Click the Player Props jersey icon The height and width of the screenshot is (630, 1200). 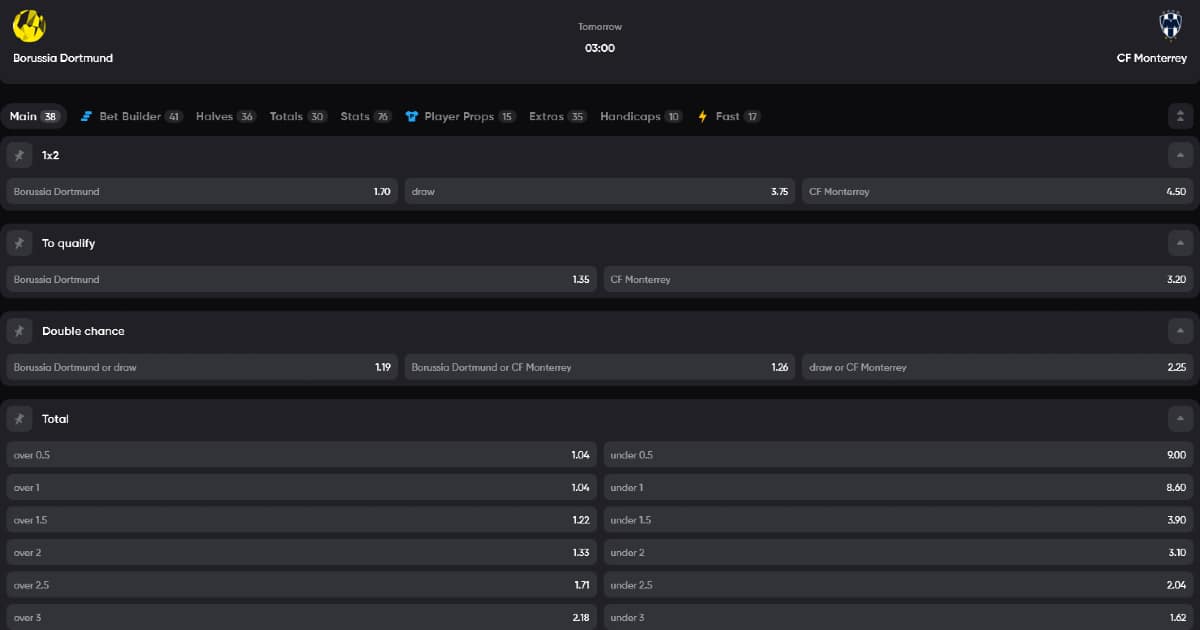[x=411, y=116]
